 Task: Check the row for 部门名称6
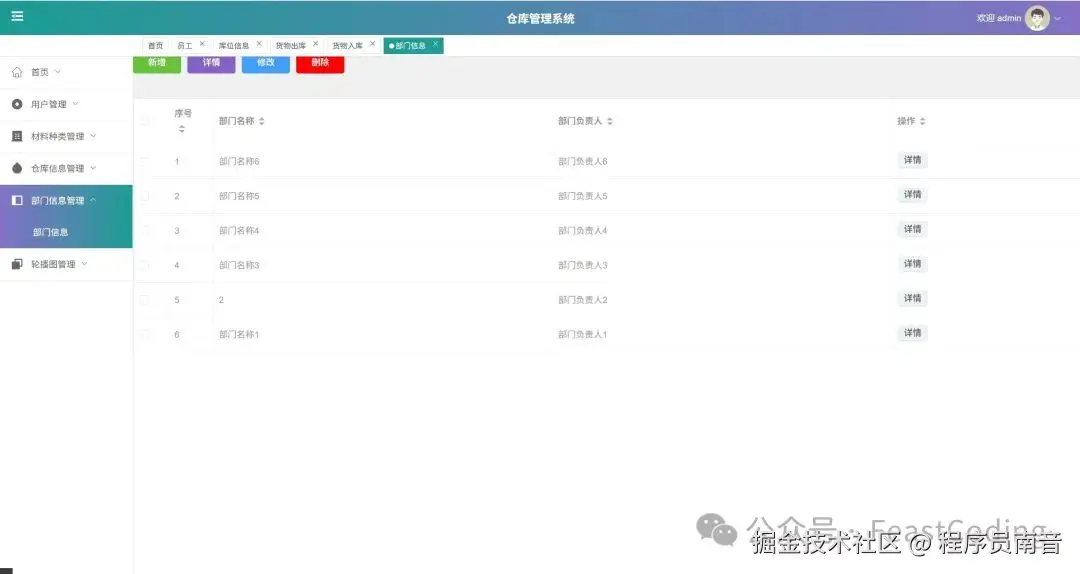click(145, 161)
